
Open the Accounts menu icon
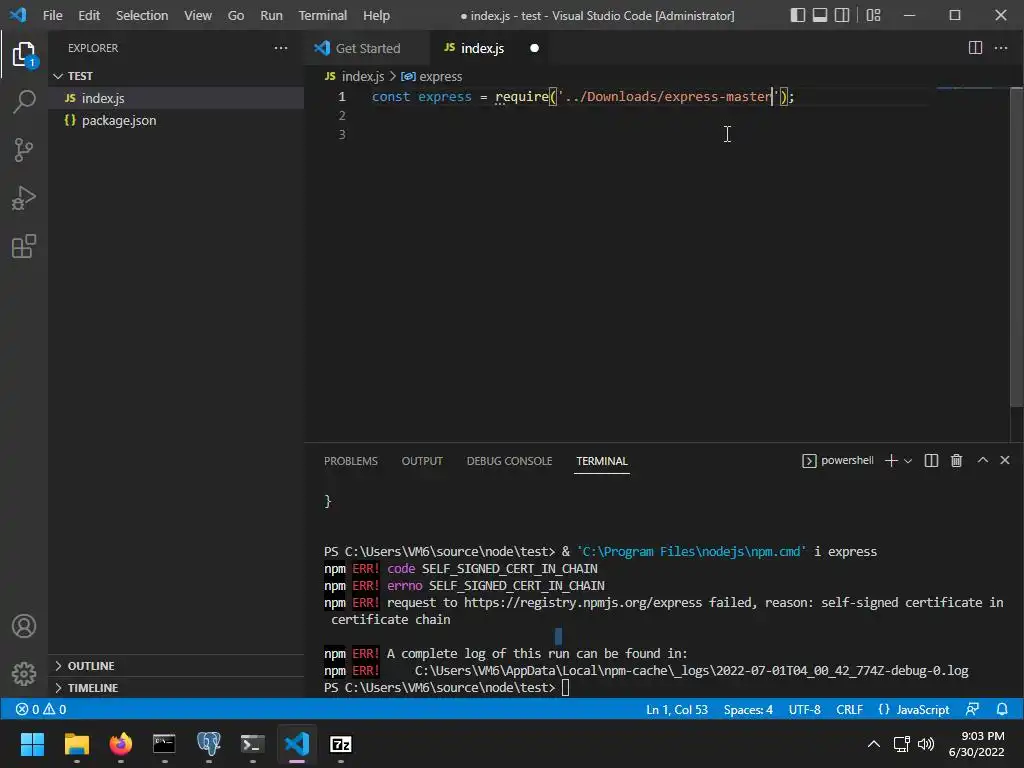[x=24, y=626]
